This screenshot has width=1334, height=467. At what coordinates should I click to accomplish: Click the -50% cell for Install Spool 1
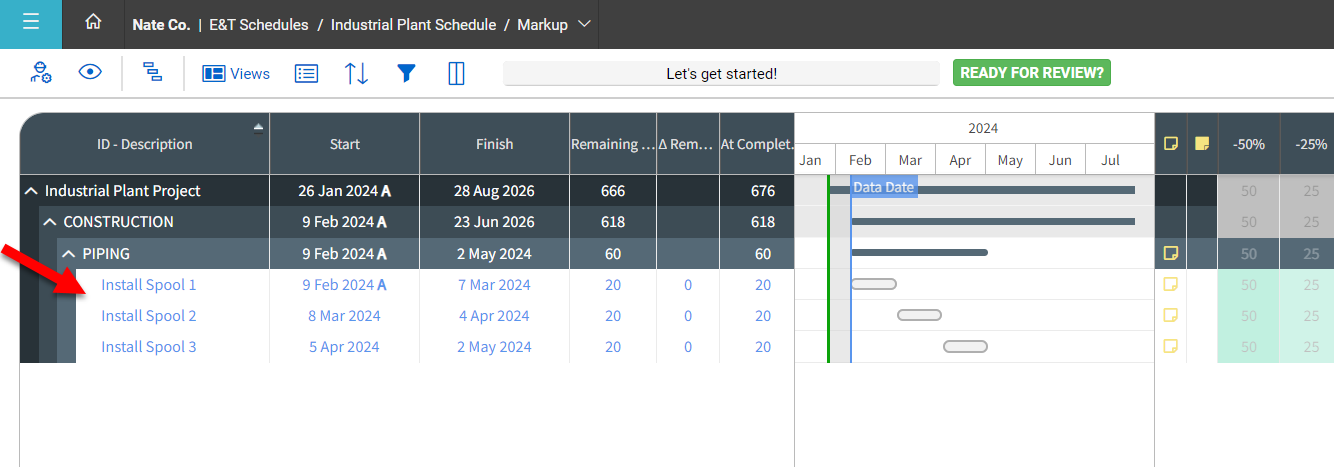pyautogui.click(x=1248, y=285)
